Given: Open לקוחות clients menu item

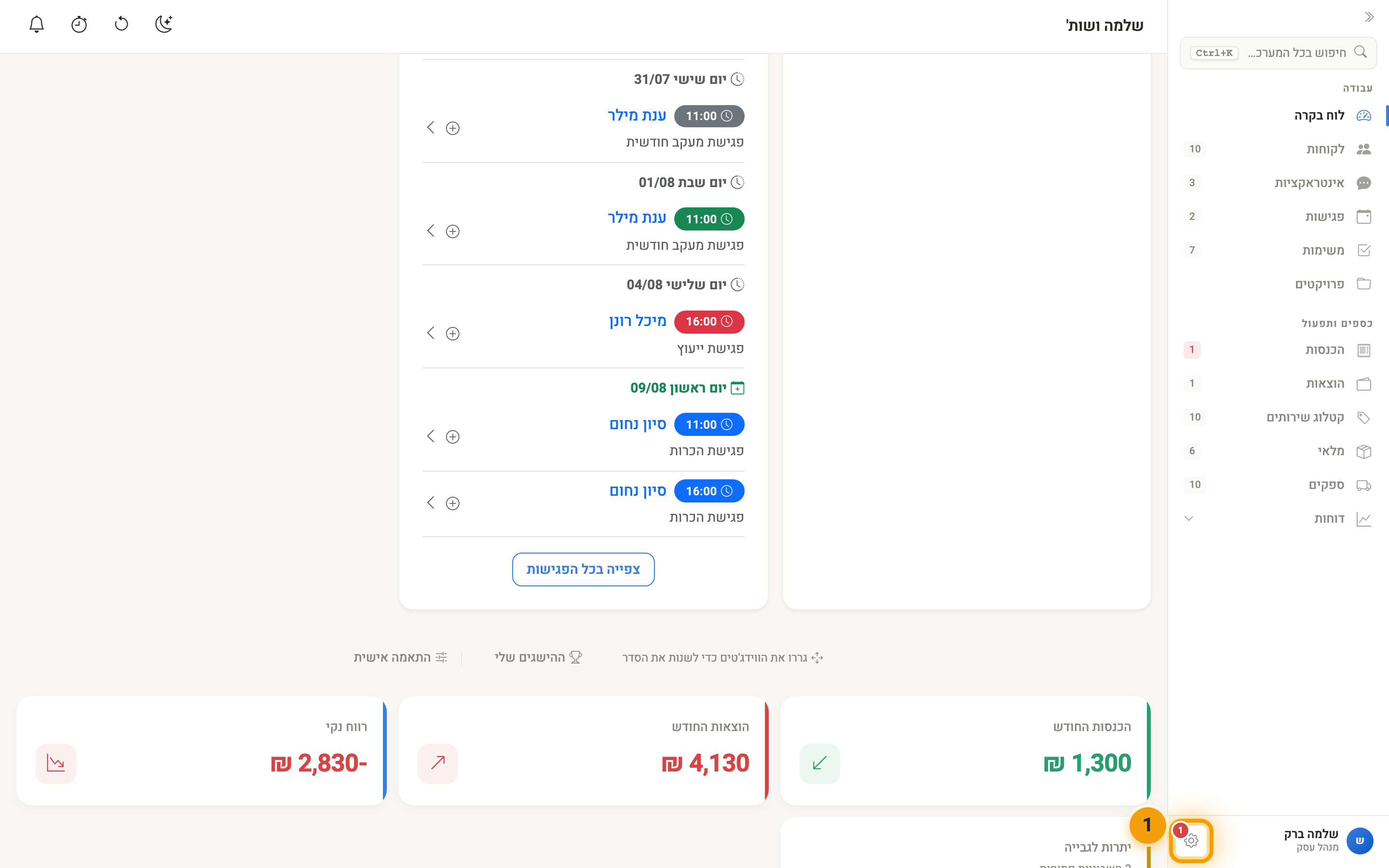Looking at the screenshot, I should point(1278,149).
